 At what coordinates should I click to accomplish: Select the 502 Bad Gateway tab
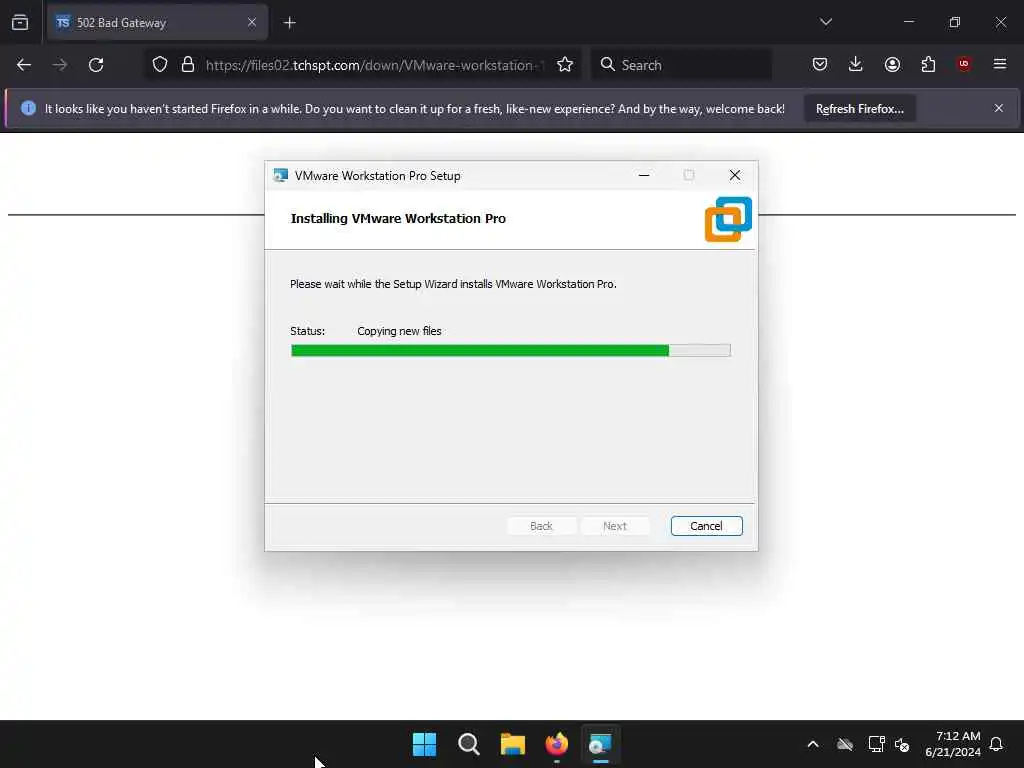[157, 22]
